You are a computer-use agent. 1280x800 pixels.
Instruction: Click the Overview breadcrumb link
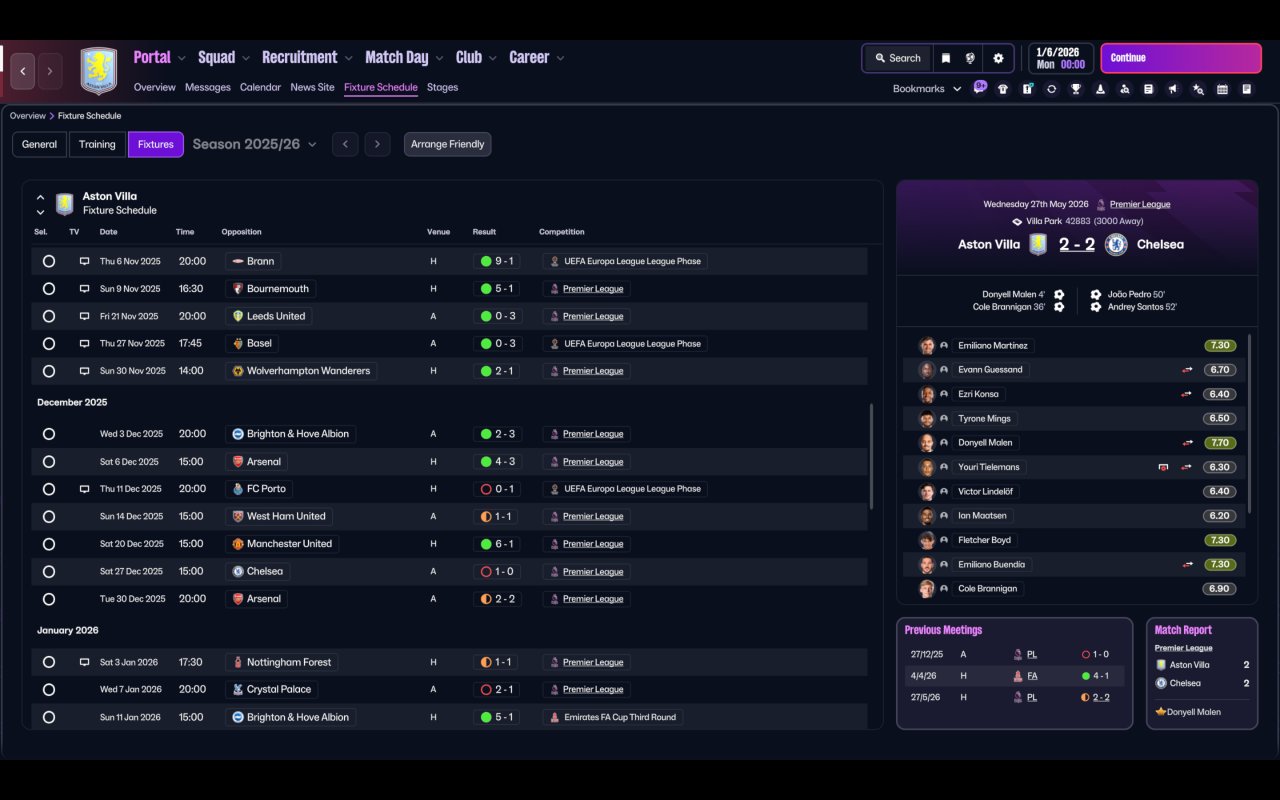(x=28, y=116)
